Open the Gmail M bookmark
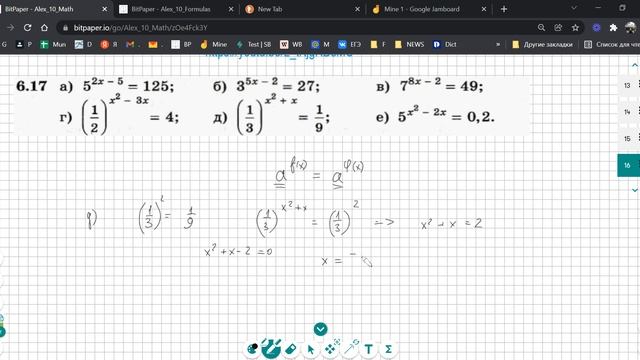640x360 pixels. (x=133, y=44)
